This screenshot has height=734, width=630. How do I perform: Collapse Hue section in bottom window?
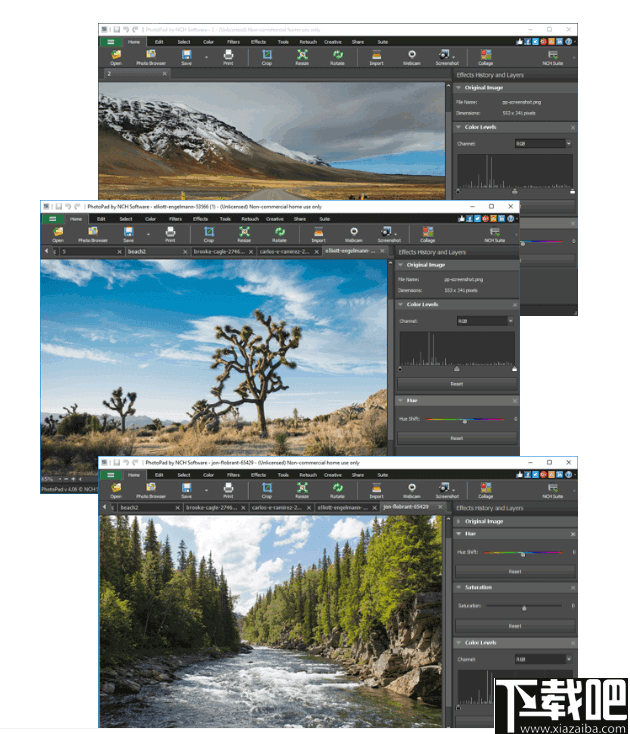click(459, 534)
